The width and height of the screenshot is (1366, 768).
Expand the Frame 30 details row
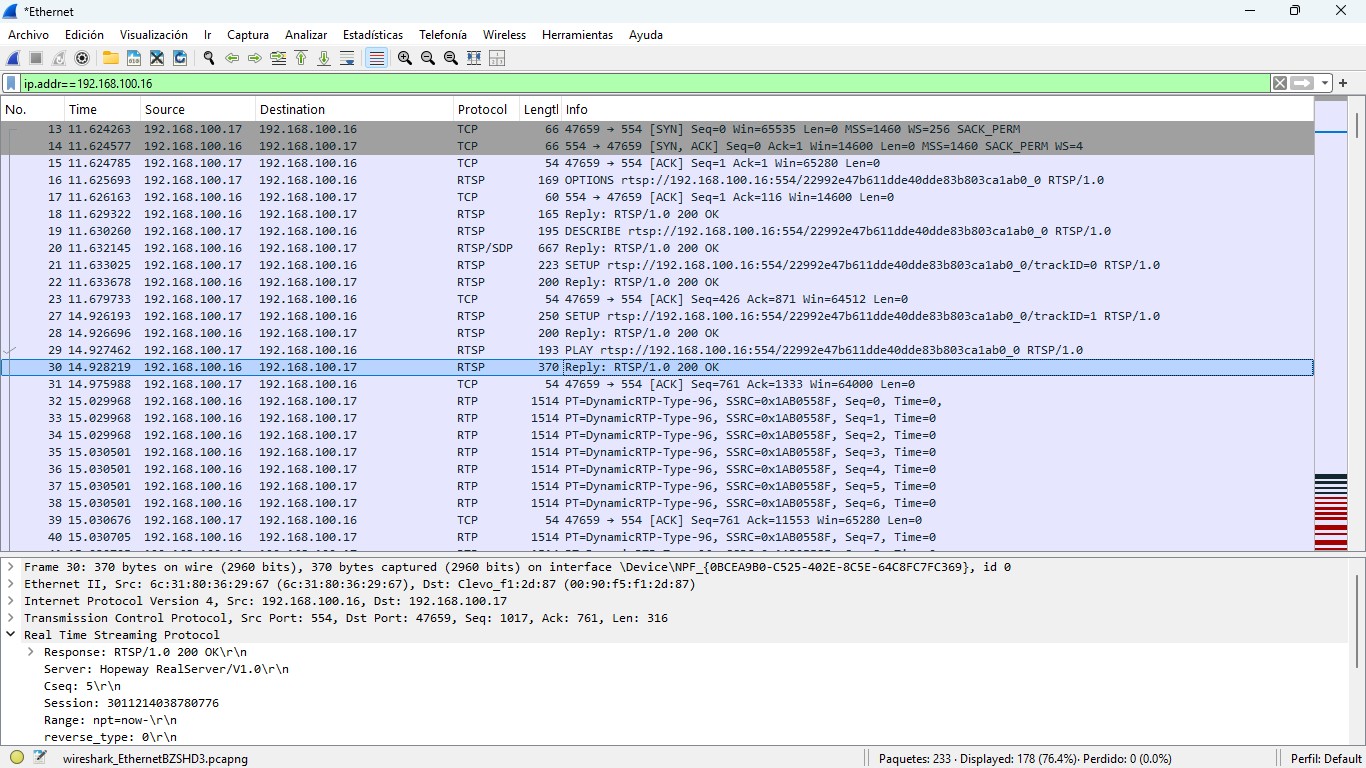(x=11, y=567)
